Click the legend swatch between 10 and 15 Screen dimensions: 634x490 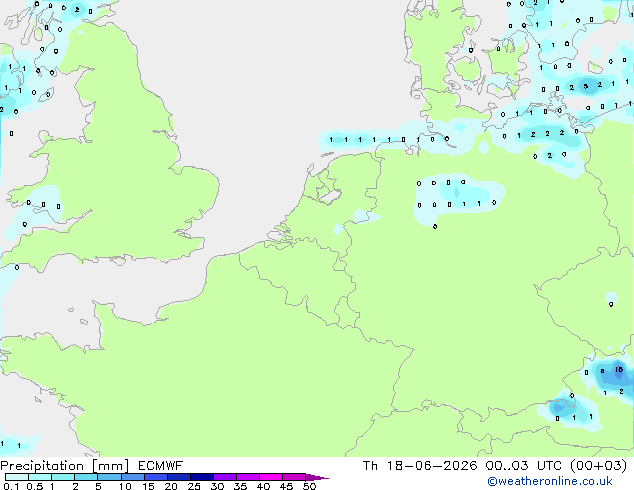(133, 477)
